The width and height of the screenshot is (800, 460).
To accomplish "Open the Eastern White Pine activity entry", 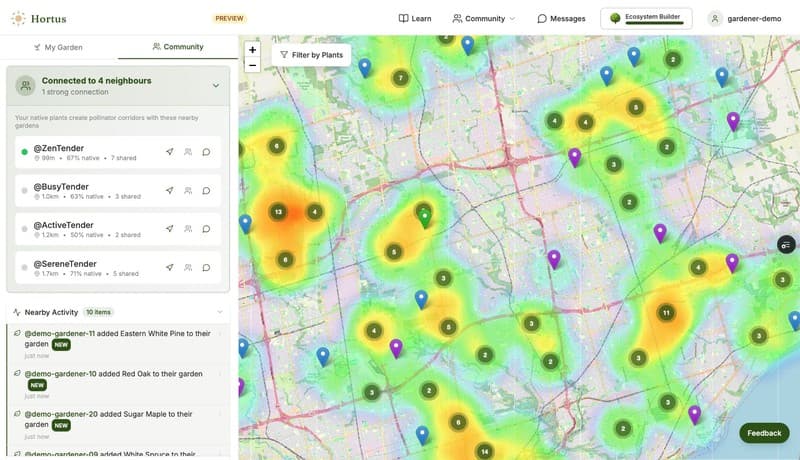I will click(118, 344).
